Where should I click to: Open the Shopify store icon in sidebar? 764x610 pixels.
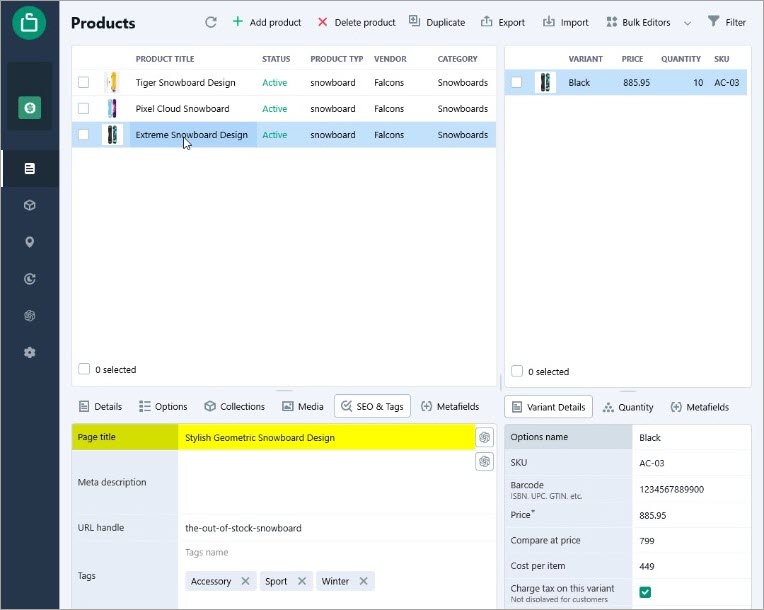click(x=30, y=107)
